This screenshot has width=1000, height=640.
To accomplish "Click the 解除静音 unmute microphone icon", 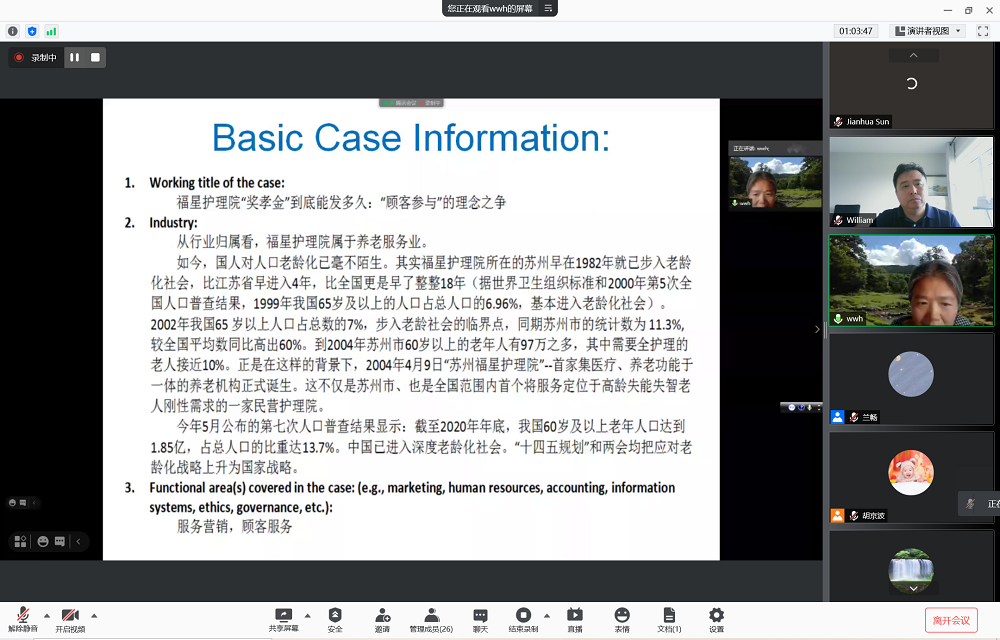I will (x=22, y=615).
